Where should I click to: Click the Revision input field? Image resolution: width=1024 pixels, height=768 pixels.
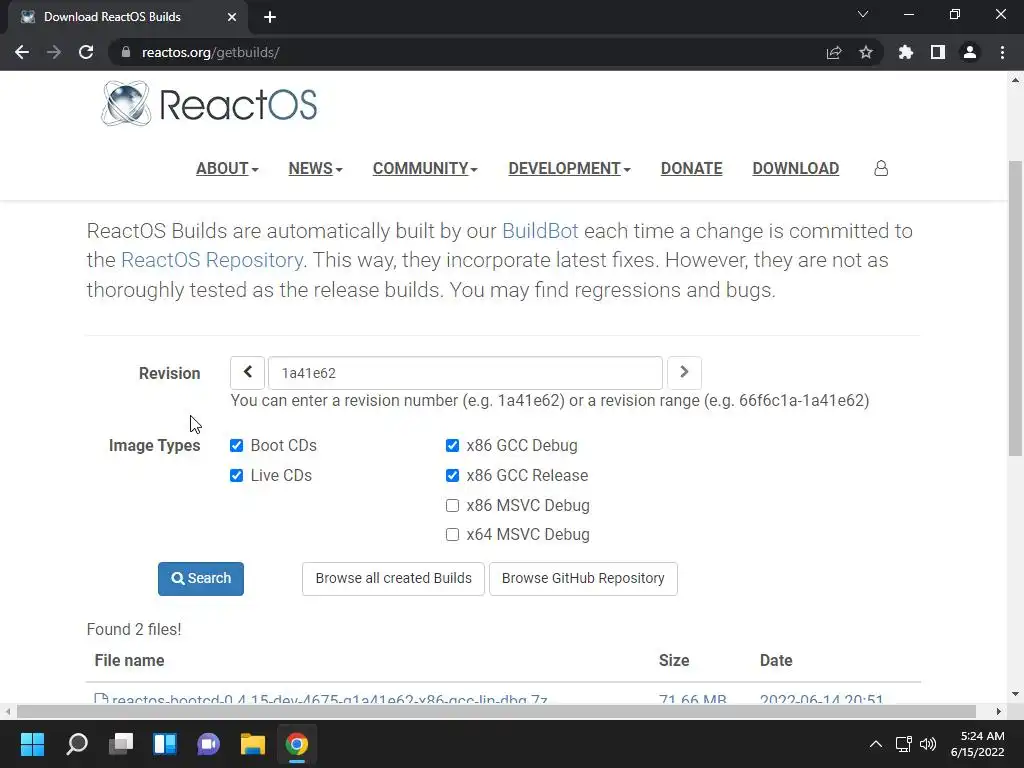point(466,373)
